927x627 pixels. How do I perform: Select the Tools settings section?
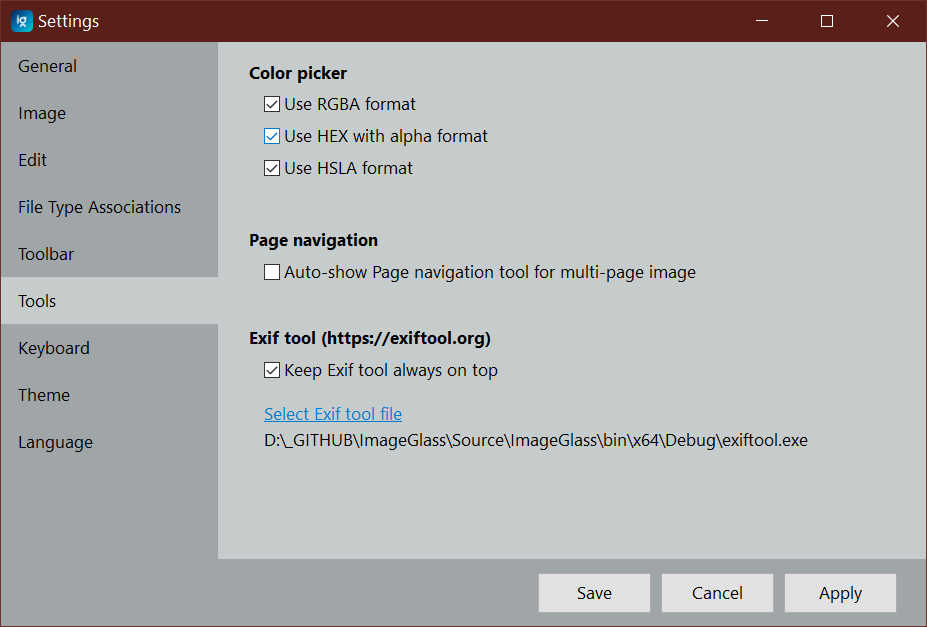[x=36, y=301]
